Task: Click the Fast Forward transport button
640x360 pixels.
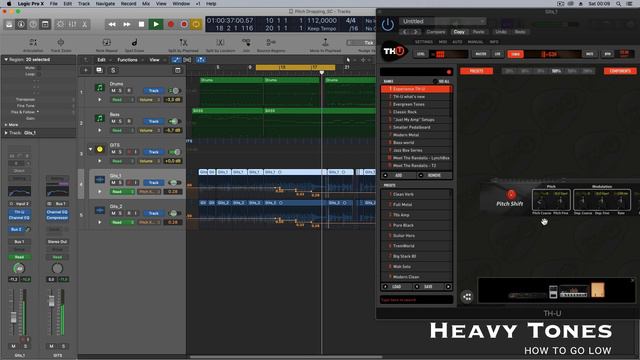Action: tap(127, 24)
